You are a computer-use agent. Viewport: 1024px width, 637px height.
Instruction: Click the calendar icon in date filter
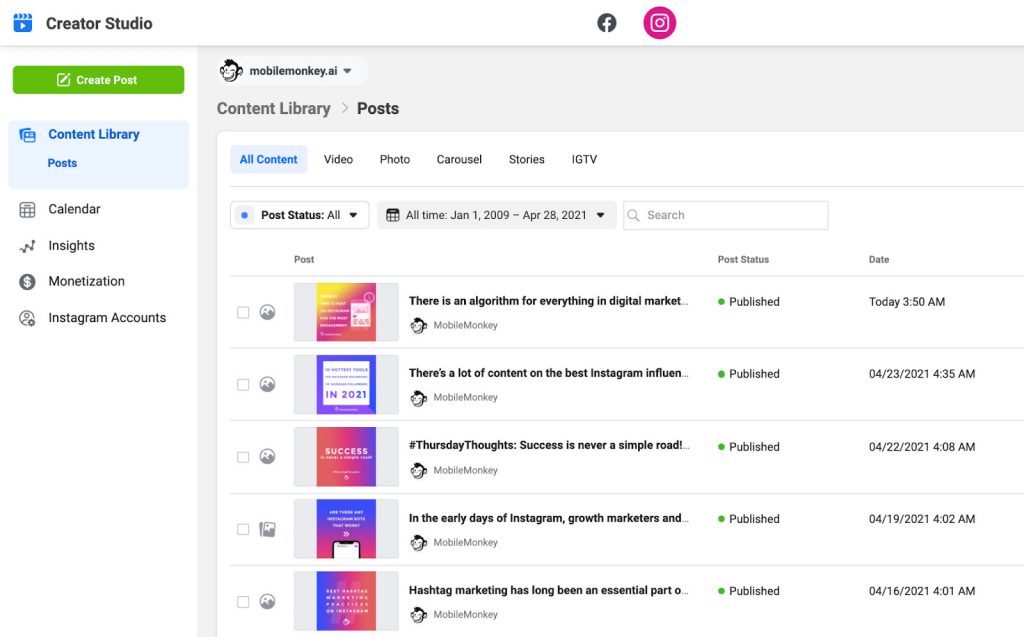[x=392, y=215]
